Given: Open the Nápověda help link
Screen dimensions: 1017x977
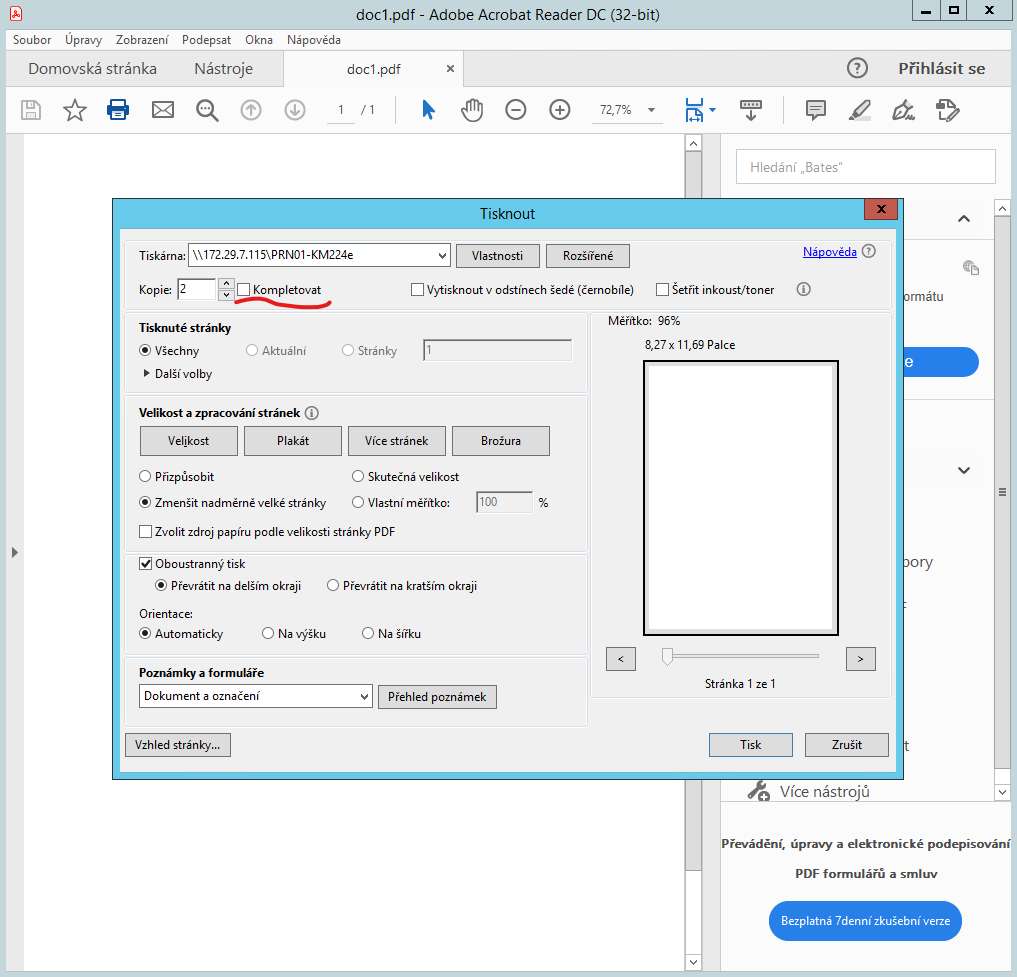Looking at the screenshot, I should [x=830, y=252].
